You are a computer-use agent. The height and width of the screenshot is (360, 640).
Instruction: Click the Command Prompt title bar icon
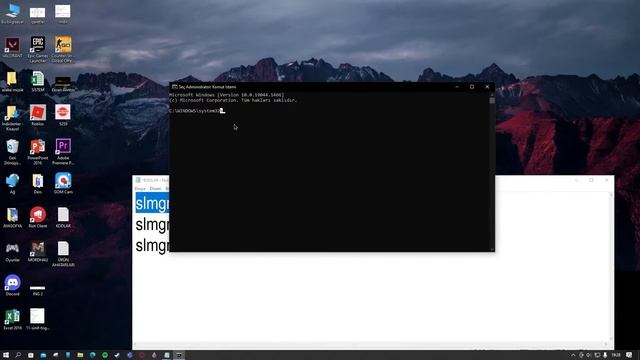click(174, 87)
